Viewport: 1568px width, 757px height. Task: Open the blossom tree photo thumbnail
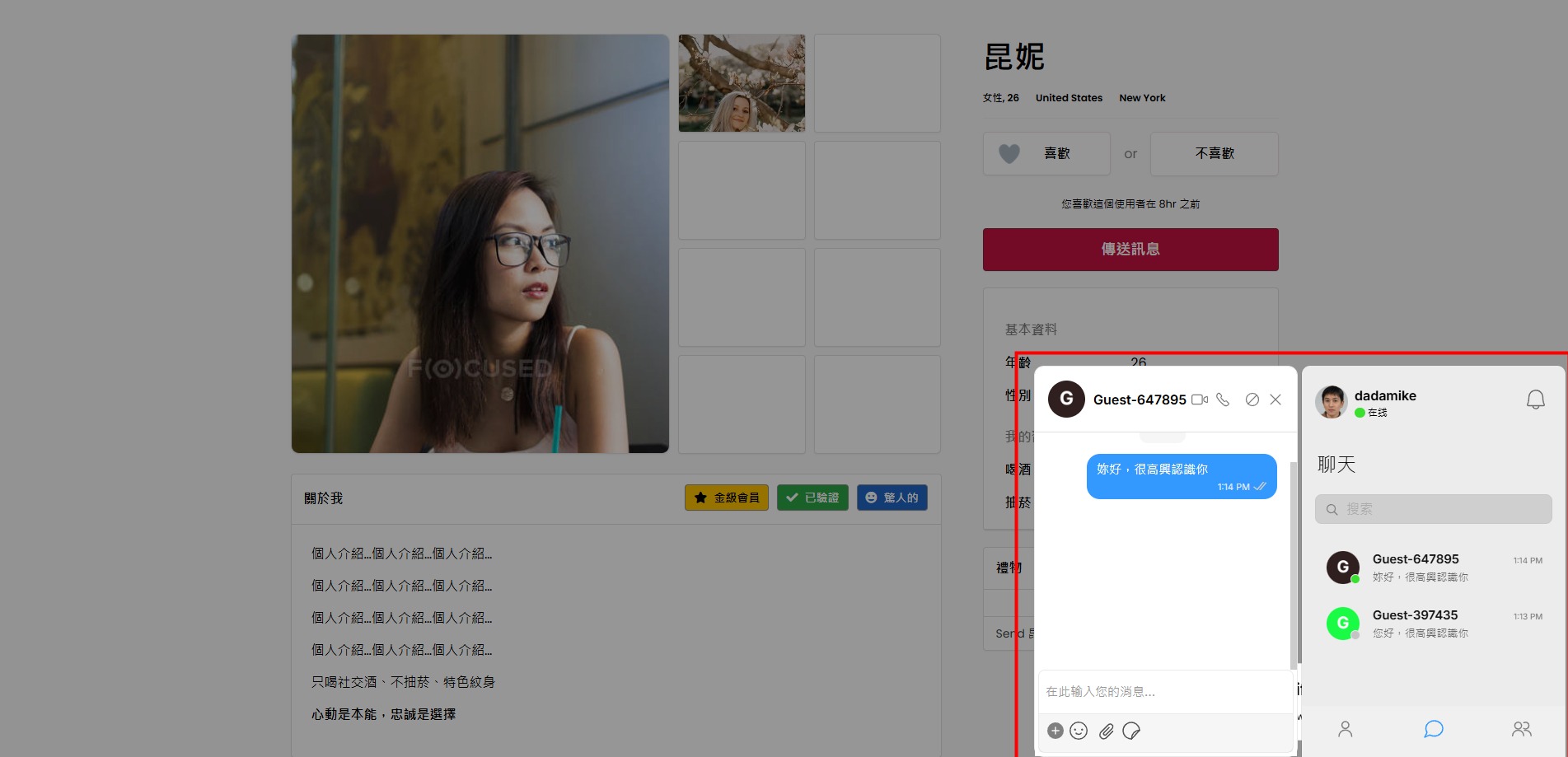pos(742,83)
